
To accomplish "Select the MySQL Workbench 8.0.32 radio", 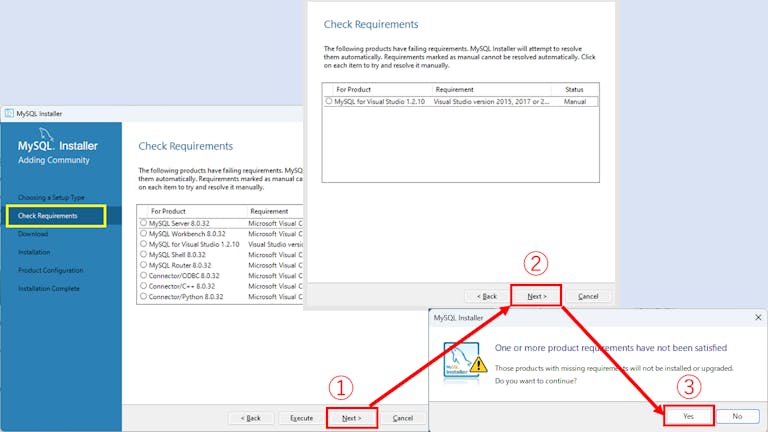I will 144,234.
